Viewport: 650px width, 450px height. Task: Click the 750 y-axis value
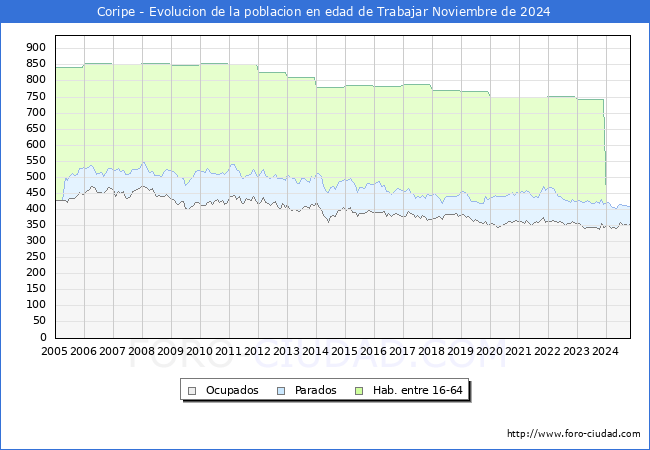[x=36, y=97]
